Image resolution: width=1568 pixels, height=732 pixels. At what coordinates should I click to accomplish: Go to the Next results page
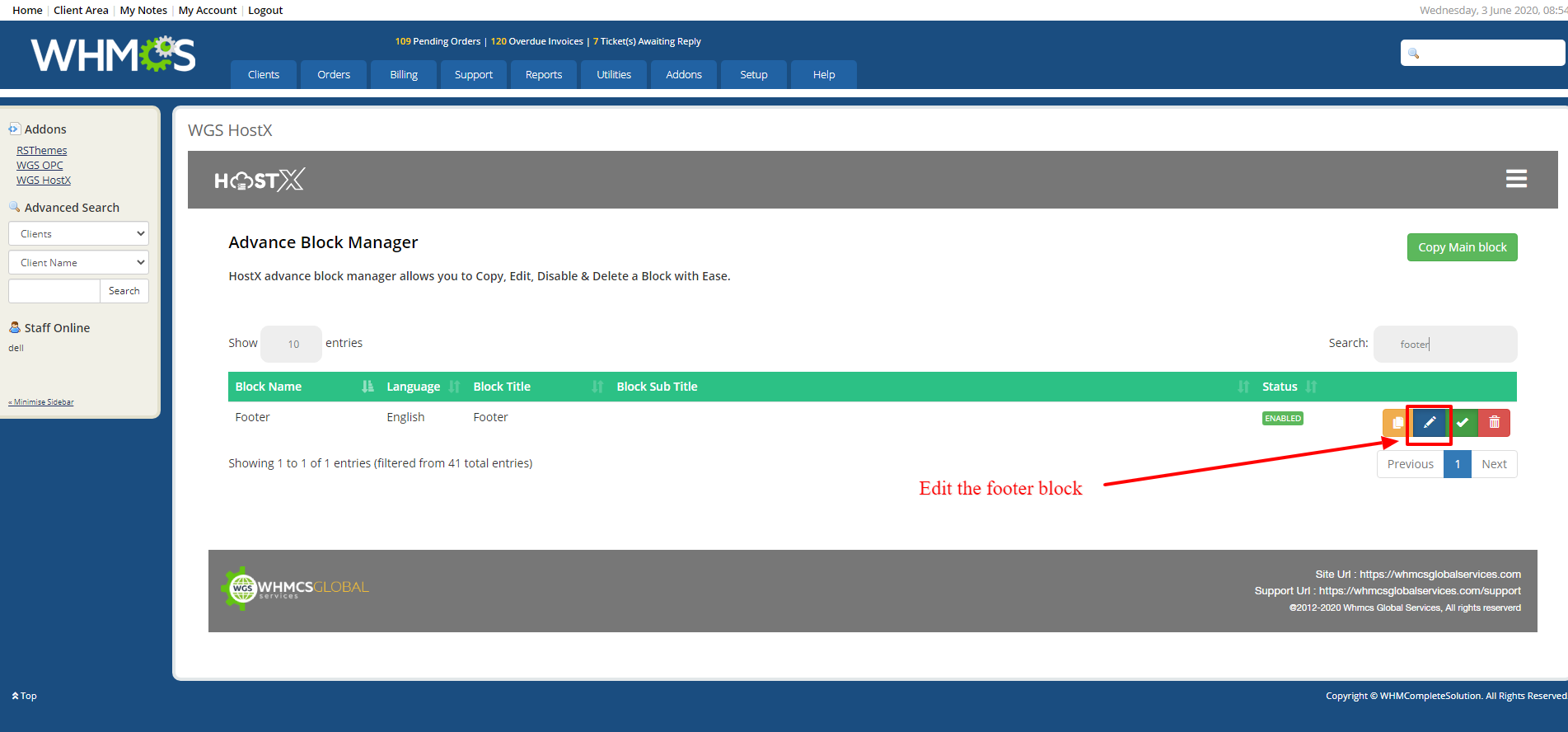click(x=1494, y=464)
